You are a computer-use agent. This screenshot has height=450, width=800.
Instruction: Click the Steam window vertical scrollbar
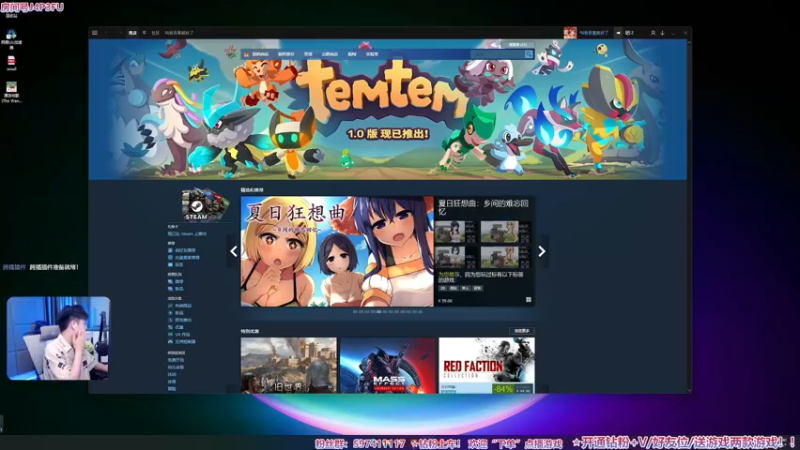pos(689,214)
